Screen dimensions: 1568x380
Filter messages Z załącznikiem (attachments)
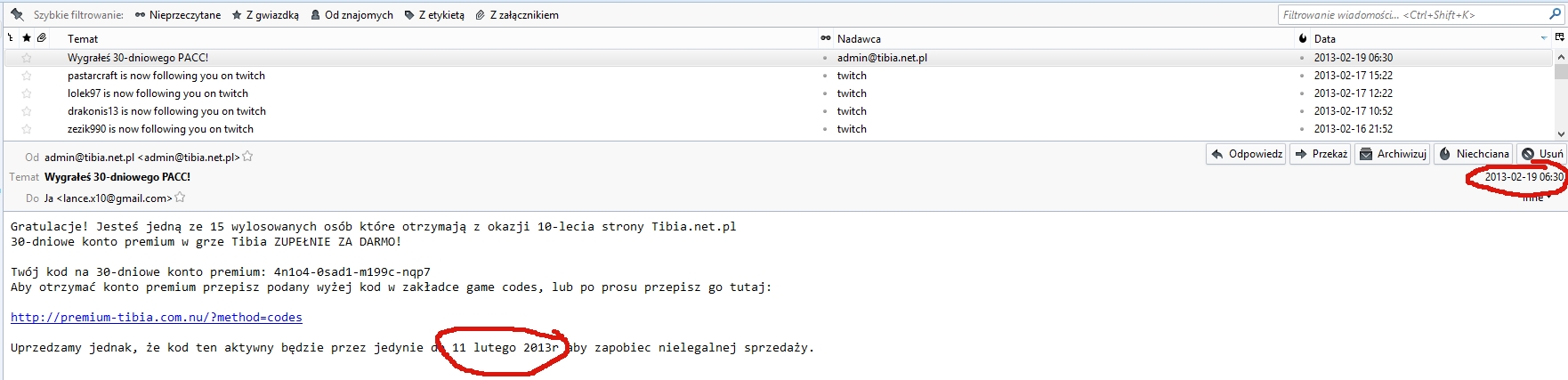[517, 15]
